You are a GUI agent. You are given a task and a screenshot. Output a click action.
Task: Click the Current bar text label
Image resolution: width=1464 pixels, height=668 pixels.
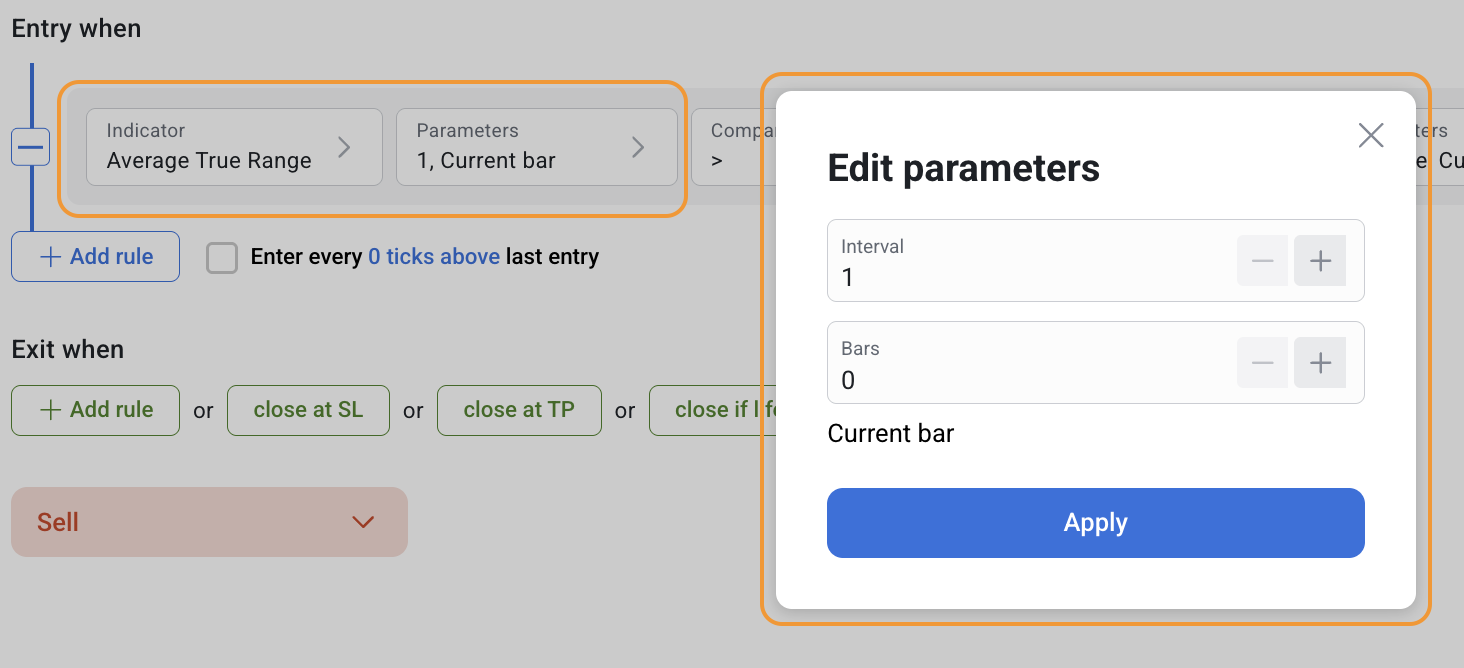(x=891, y=434)
